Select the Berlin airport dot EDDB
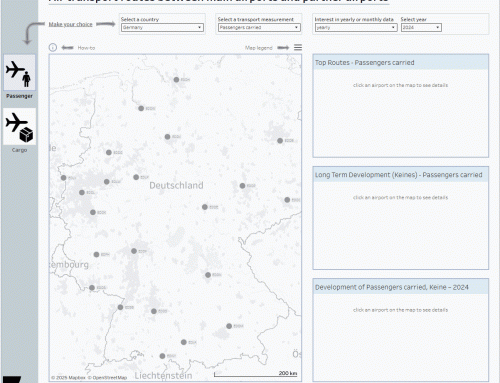The image size is (500, 383). [x=280, y=141]
